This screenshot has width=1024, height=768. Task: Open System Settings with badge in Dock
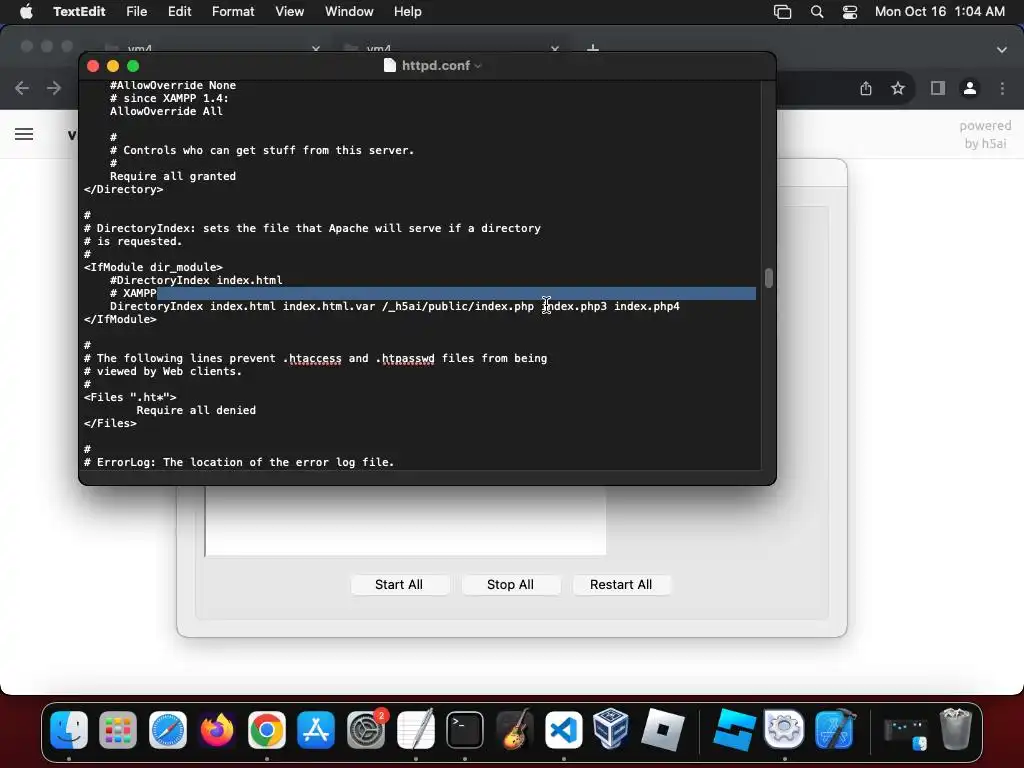click(366, 729)
